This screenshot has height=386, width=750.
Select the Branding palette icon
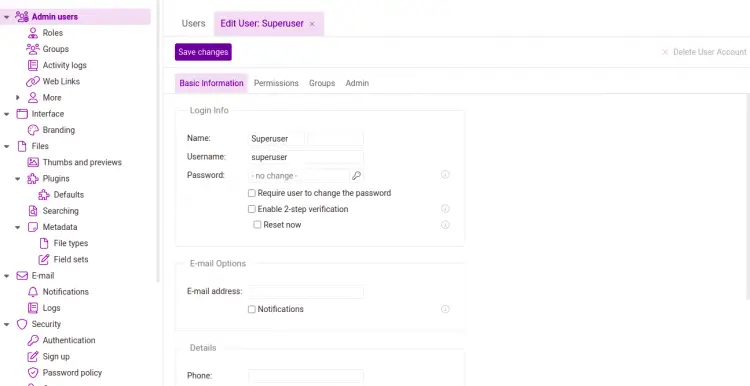coord(33,130)
